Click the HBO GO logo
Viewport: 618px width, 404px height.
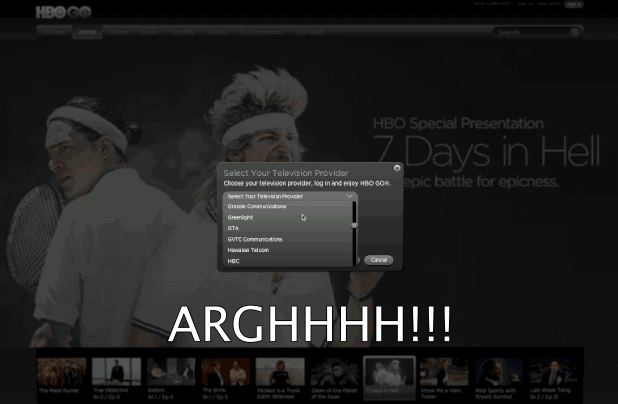coord(64,11)
